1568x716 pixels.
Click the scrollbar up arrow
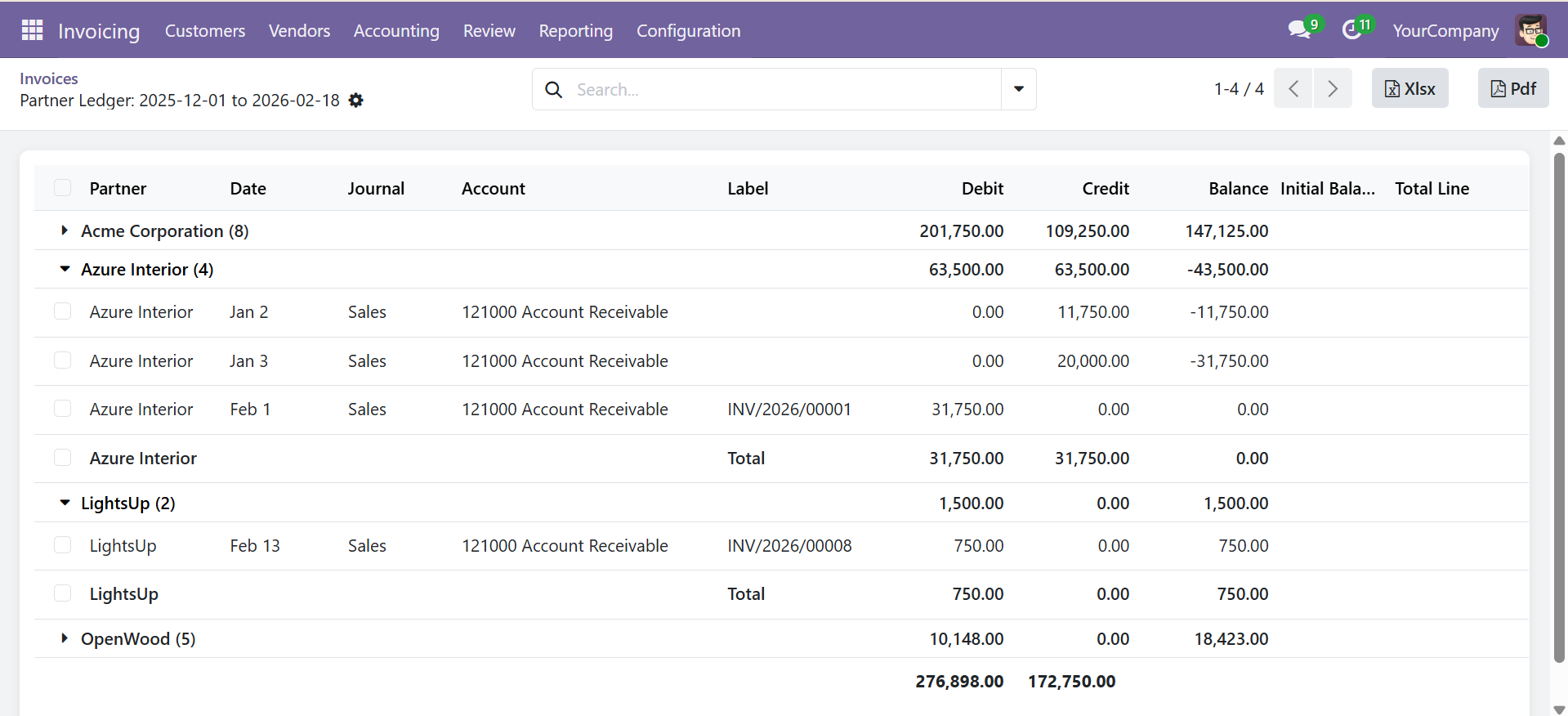pos(1559,141)
